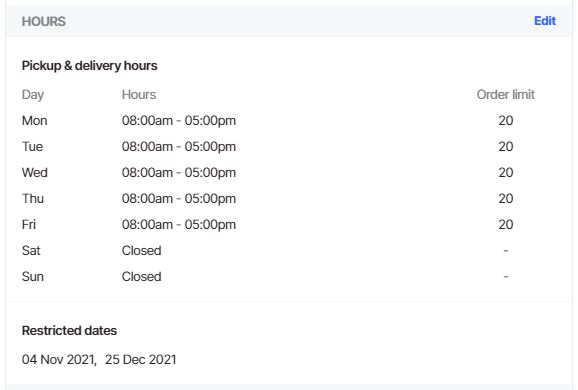Select restricted date 04 Nov 2021
This screenshot has height=390, width=578.
[x=59, y=359]
